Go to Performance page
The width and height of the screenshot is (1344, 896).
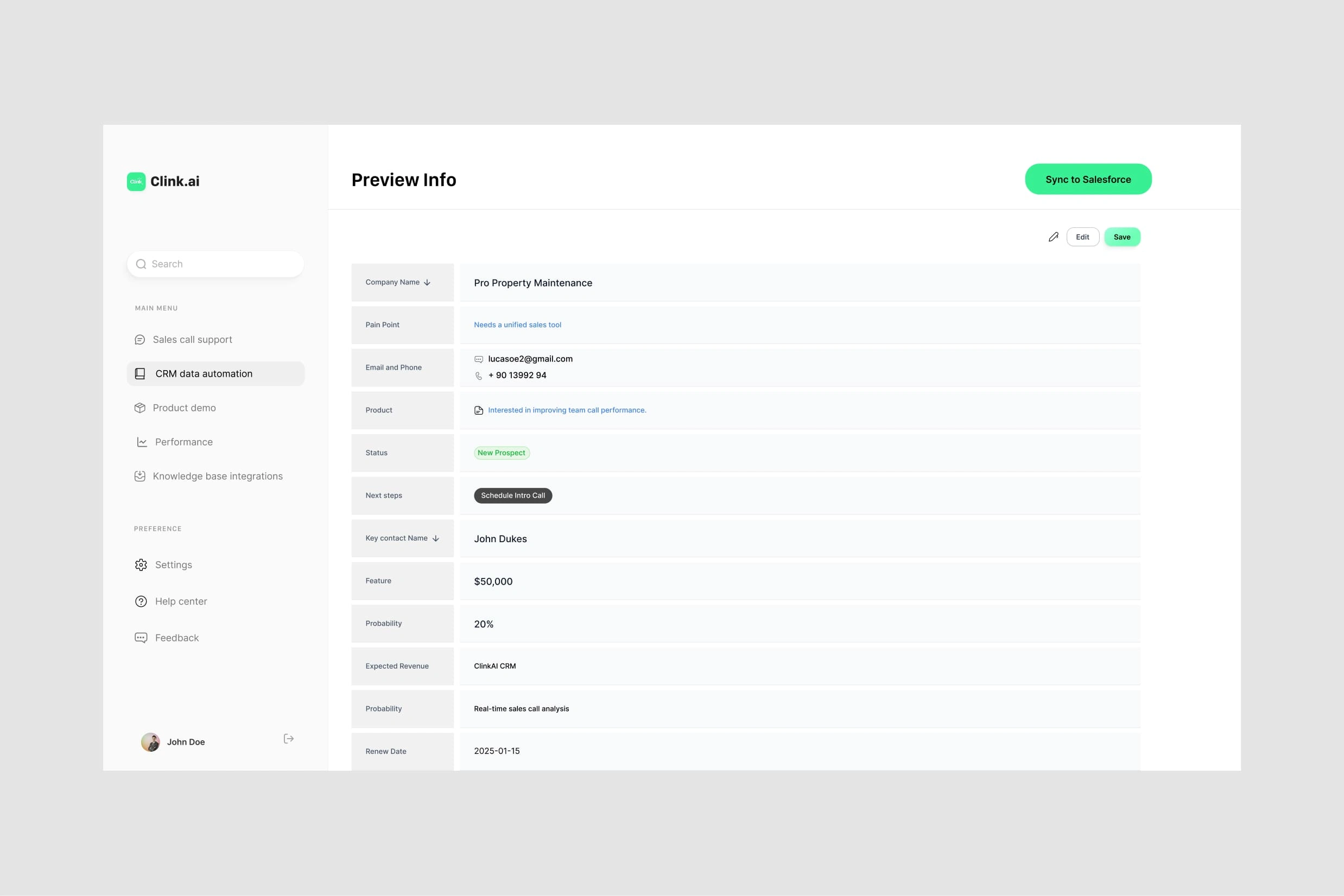(183, 442)
